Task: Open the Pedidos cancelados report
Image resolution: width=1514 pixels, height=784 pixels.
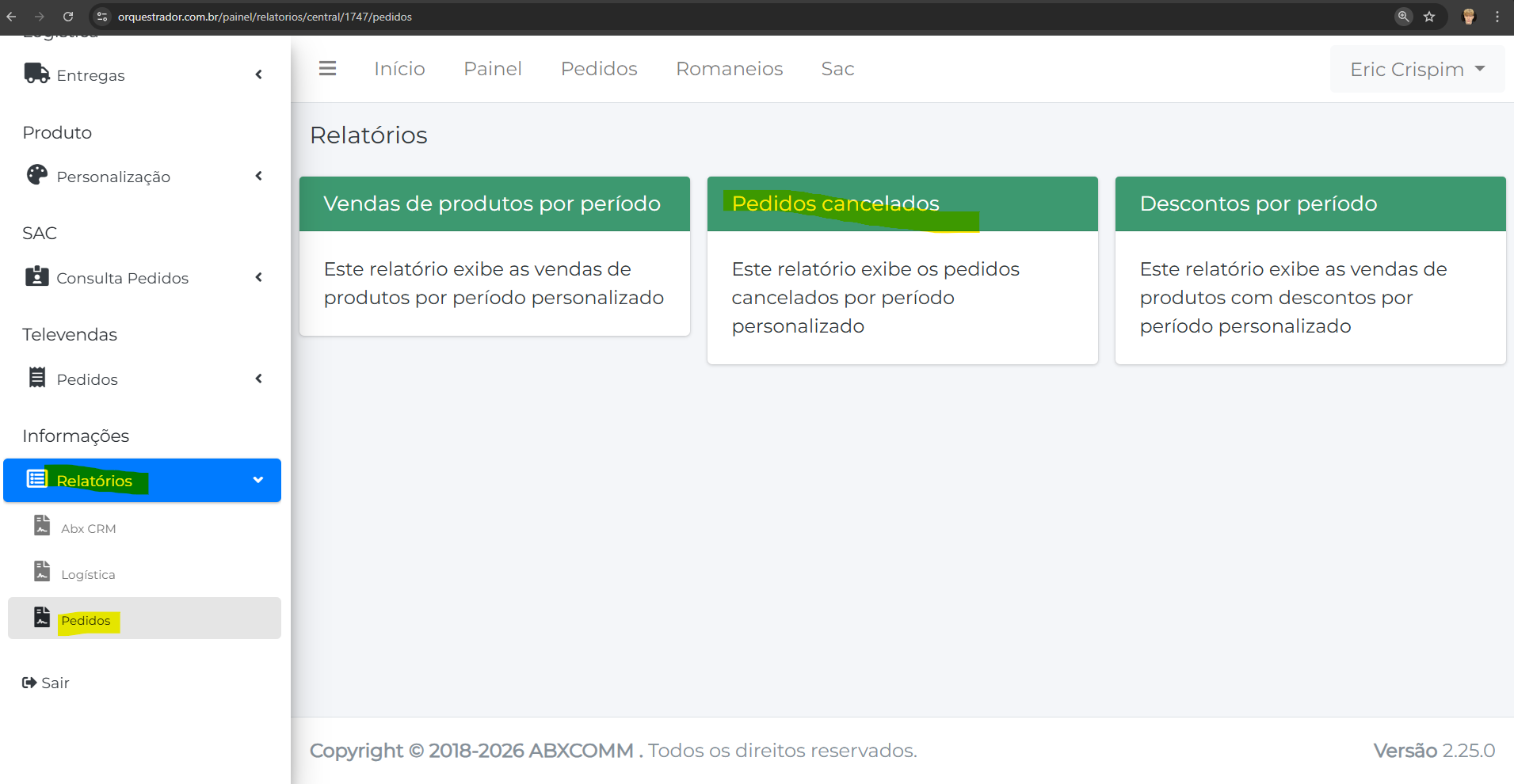Action: click(x=835, y=204)
